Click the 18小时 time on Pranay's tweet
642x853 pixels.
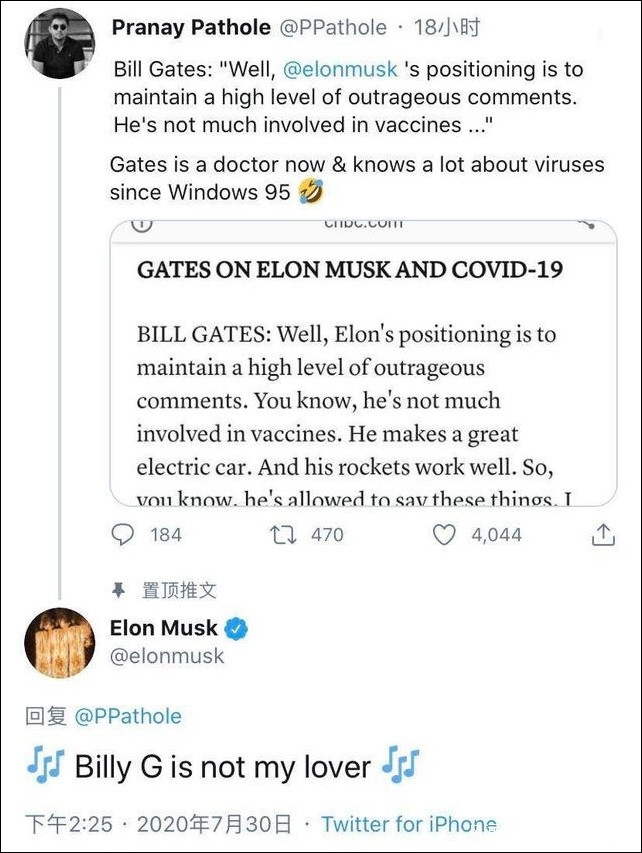tap(446, 28)
